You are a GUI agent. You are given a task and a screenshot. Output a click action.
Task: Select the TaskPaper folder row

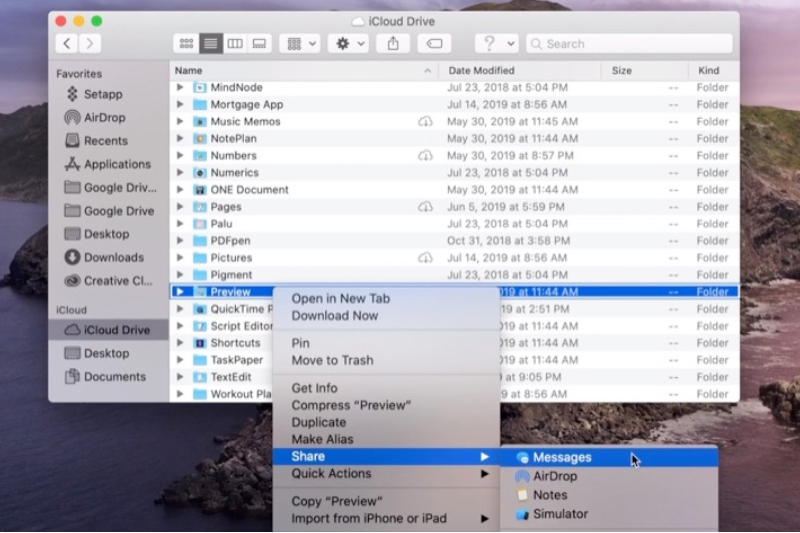(222, 360)
